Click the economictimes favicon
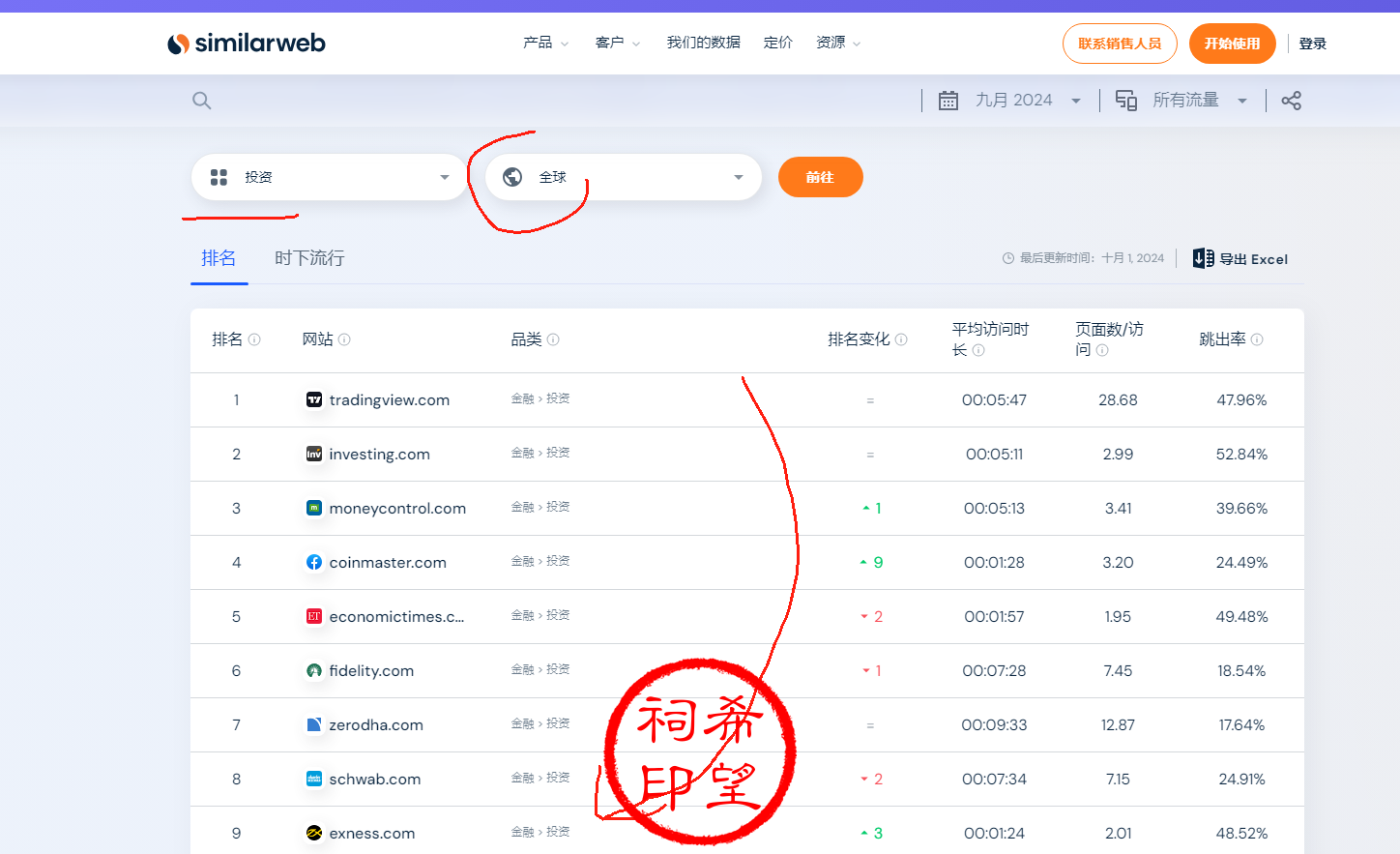 (x=314, y=616)
